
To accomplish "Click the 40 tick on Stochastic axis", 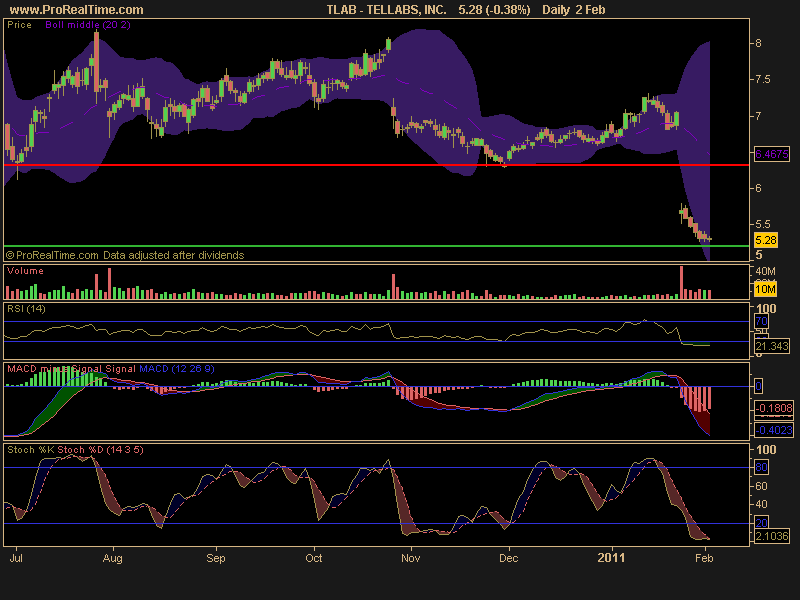I will [761, 504].
